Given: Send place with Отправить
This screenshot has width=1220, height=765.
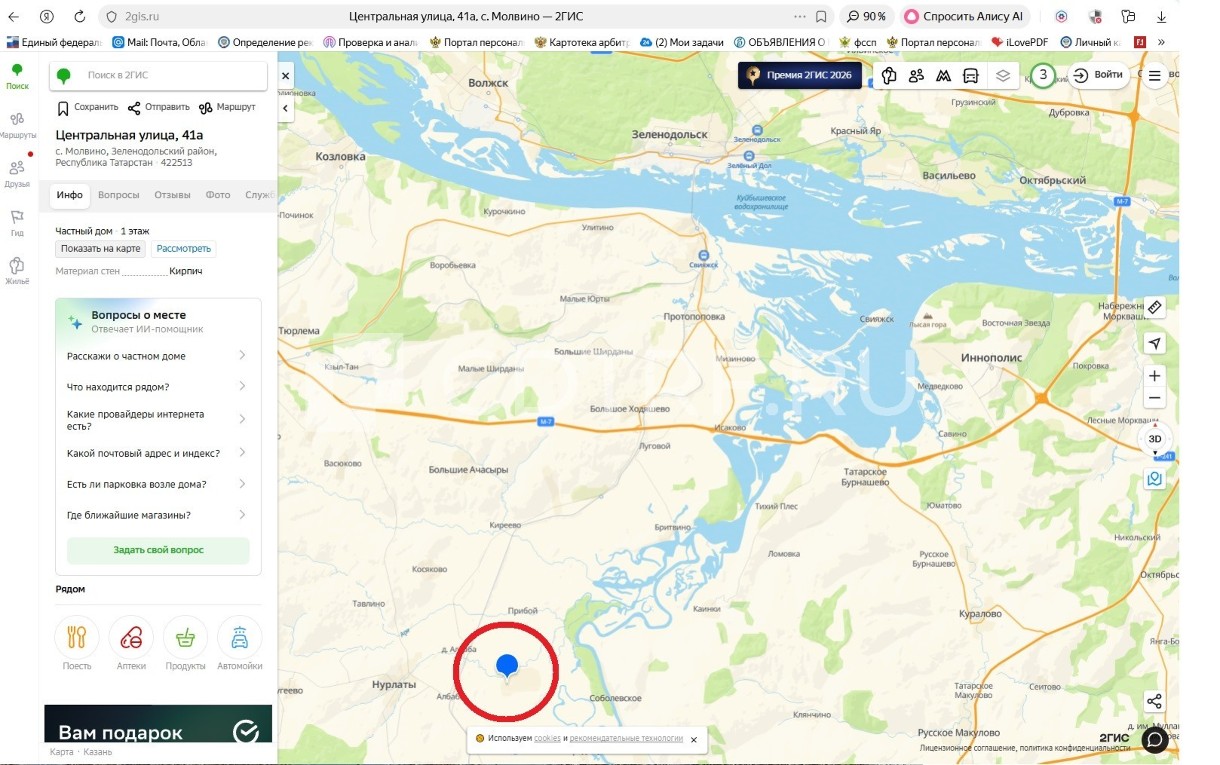Looking at the screenshot, I should click(x=158, y=107).
